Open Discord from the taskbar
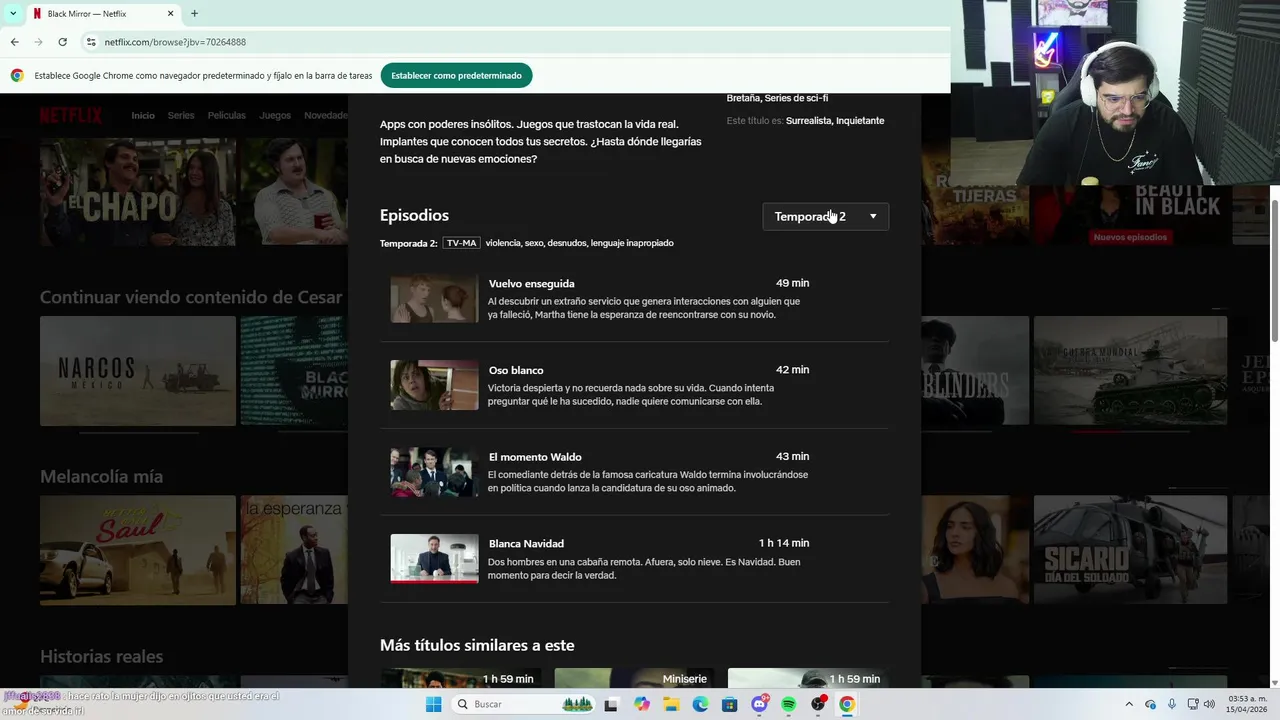This screenshot has width=1280, height=720. (759, 704)
